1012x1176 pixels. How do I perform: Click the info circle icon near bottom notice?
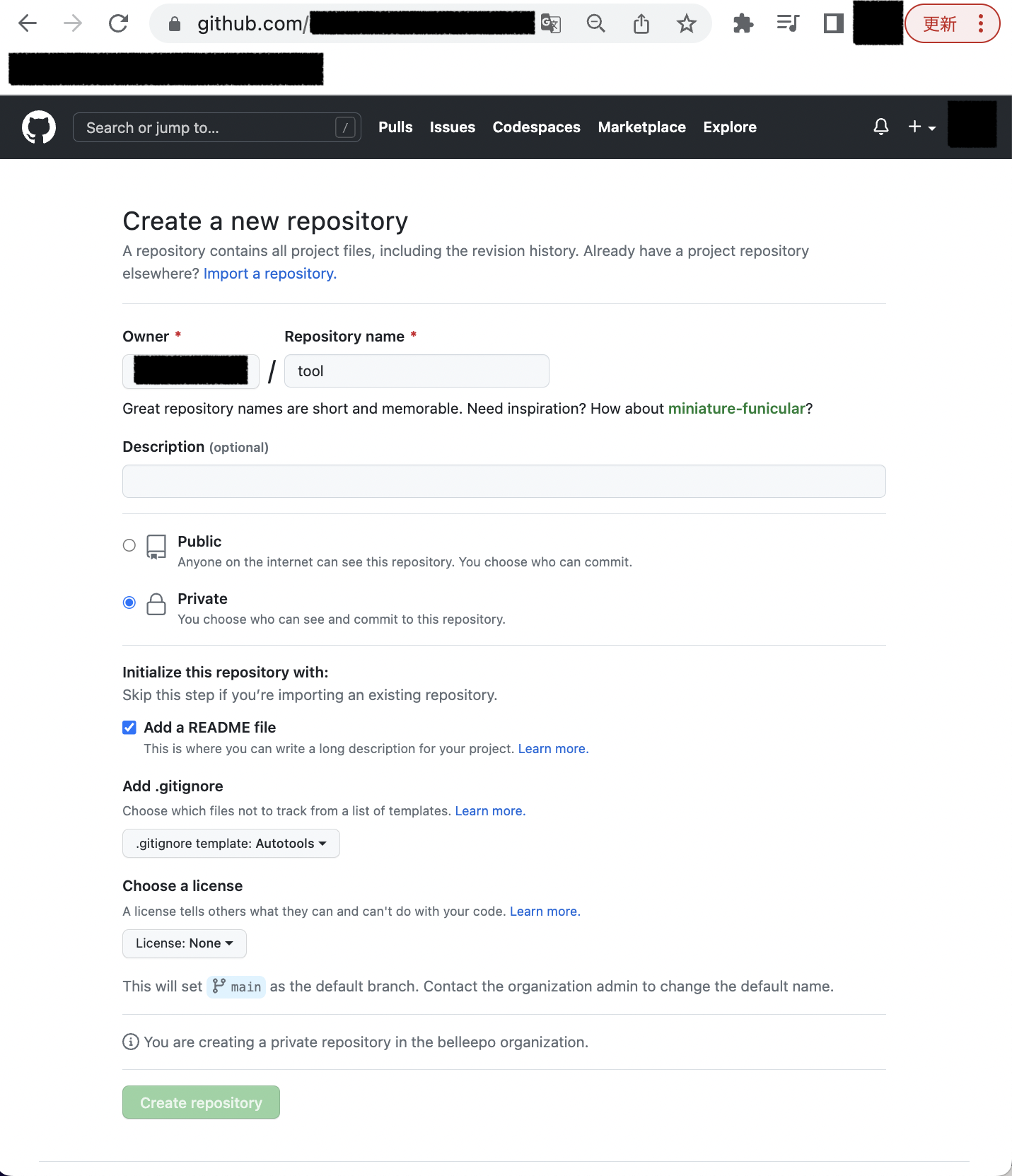(131, 1042)
